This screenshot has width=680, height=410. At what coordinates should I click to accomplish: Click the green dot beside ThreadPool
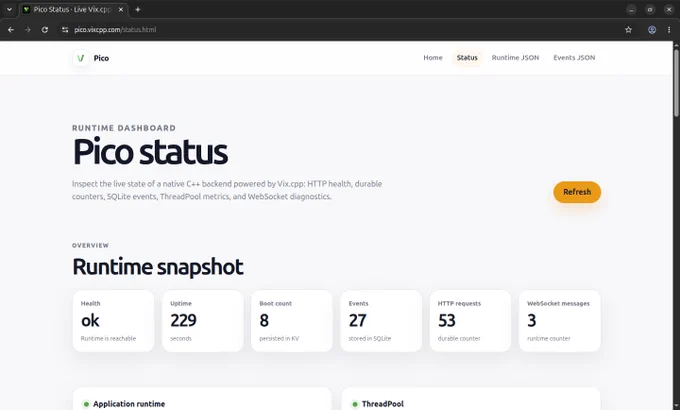[x=355, y=404]
